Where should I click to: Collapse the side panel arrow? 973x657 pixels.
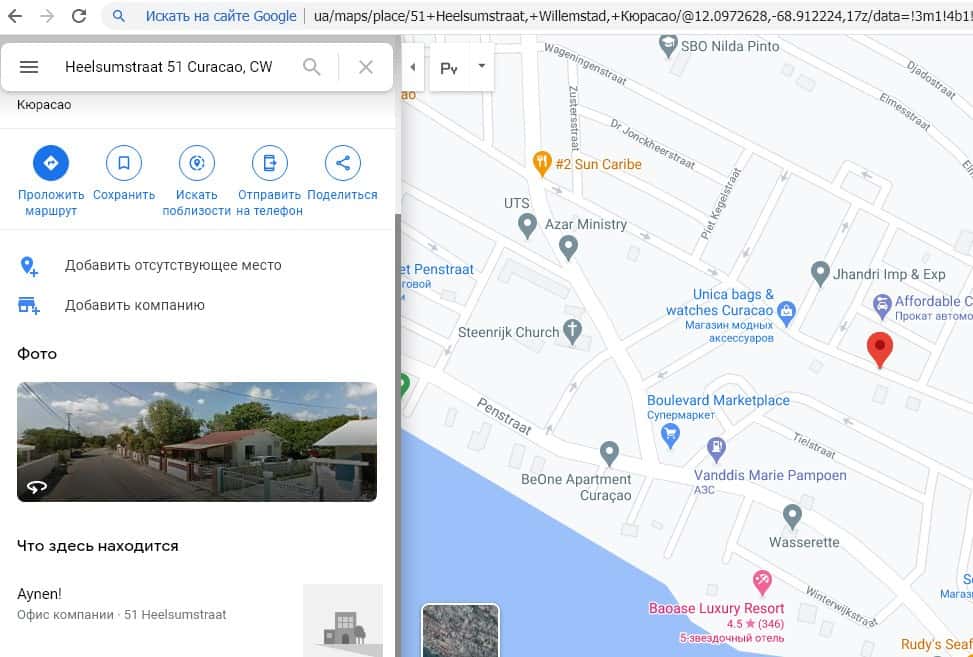click(x=413, y=67)
